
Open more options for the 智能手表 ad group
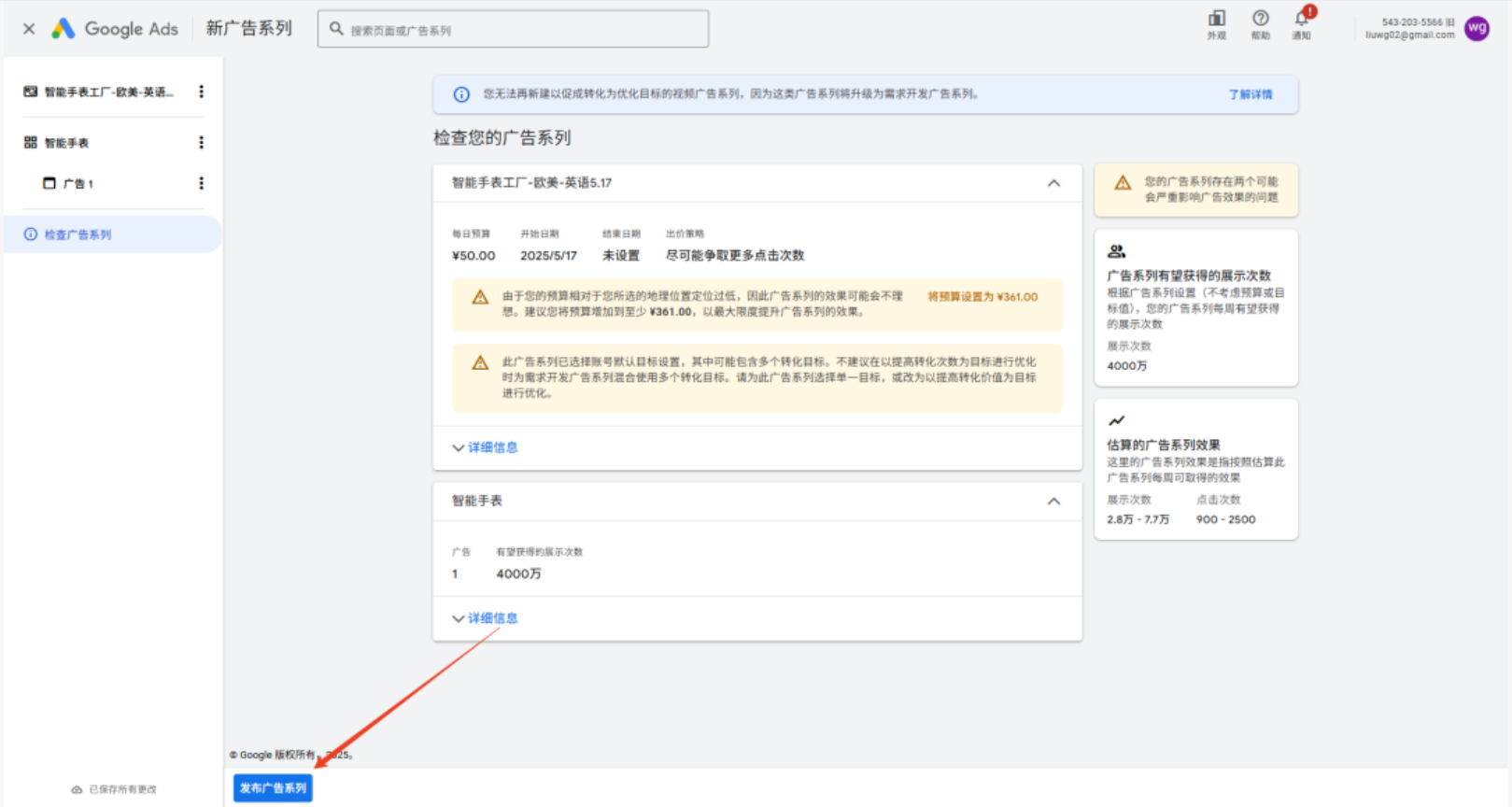201,142
